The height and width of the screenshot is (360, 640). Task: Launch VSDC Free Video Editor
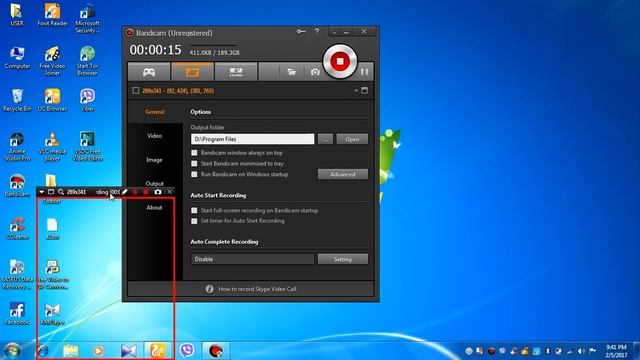pos(87,146)
